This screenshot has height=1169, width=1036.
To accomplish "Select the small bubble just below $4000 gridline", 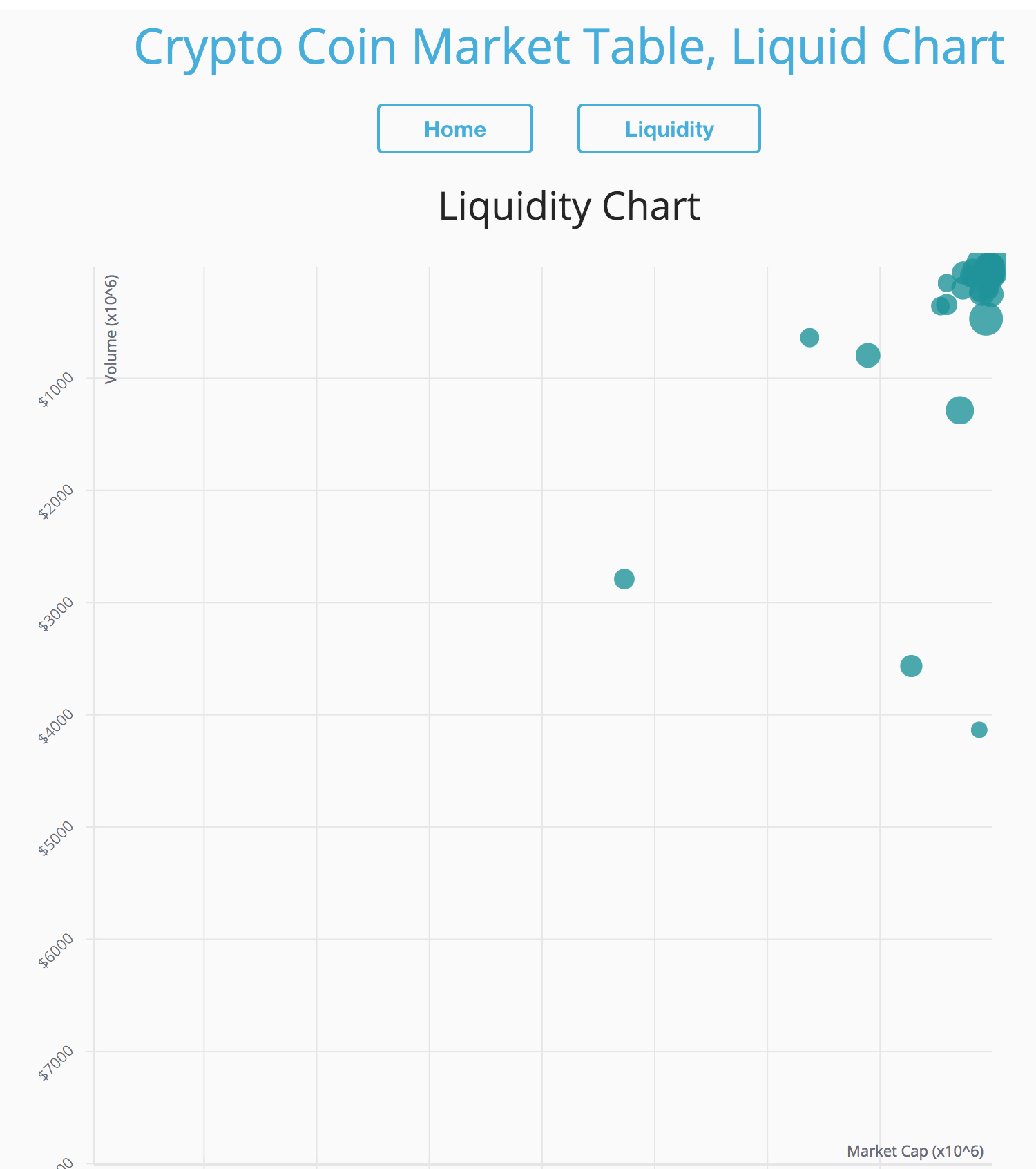I will (979, 730).
